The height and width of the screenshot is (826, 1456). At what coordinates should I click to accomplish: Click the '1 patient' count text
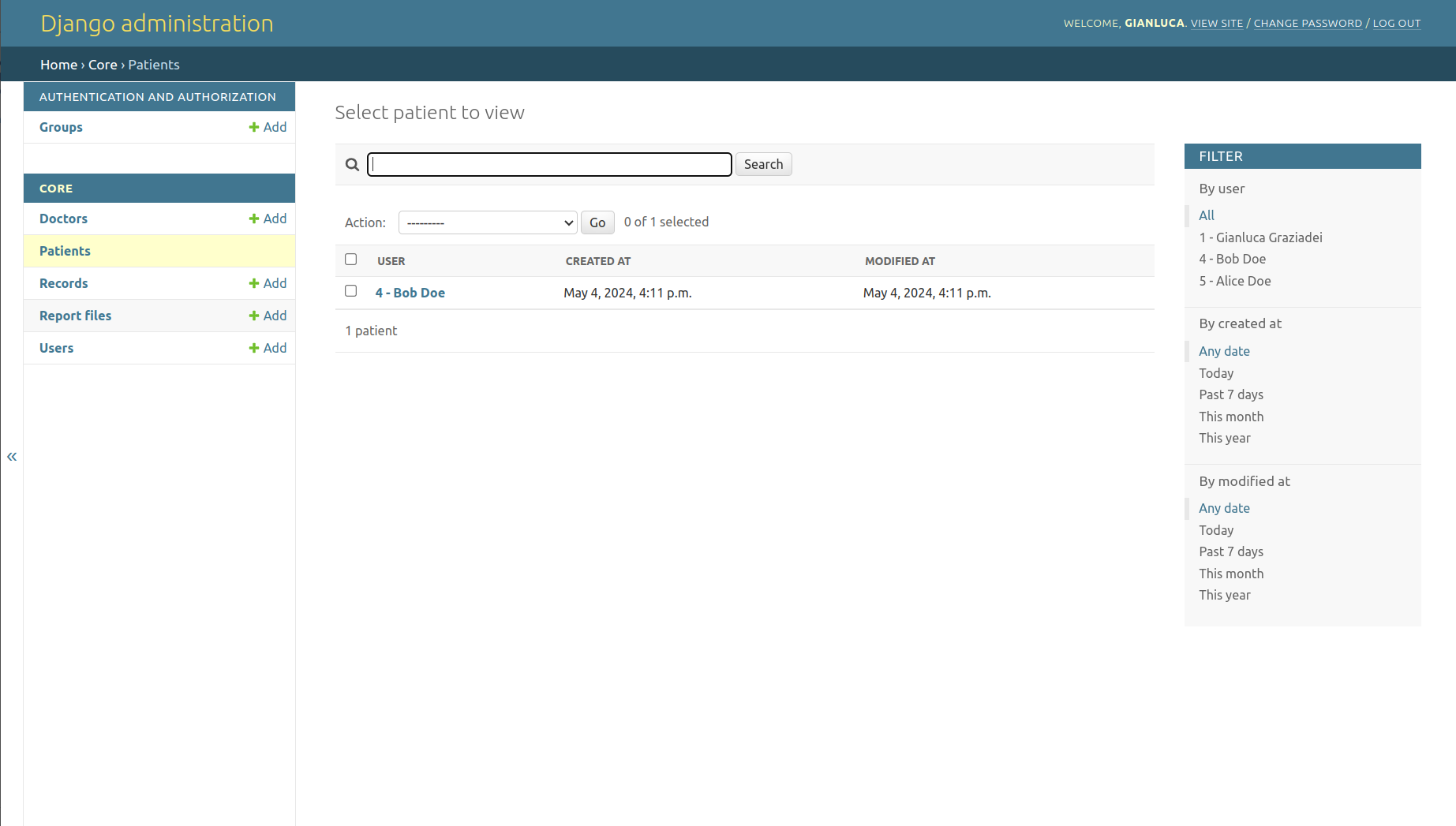tap(371, 331)
